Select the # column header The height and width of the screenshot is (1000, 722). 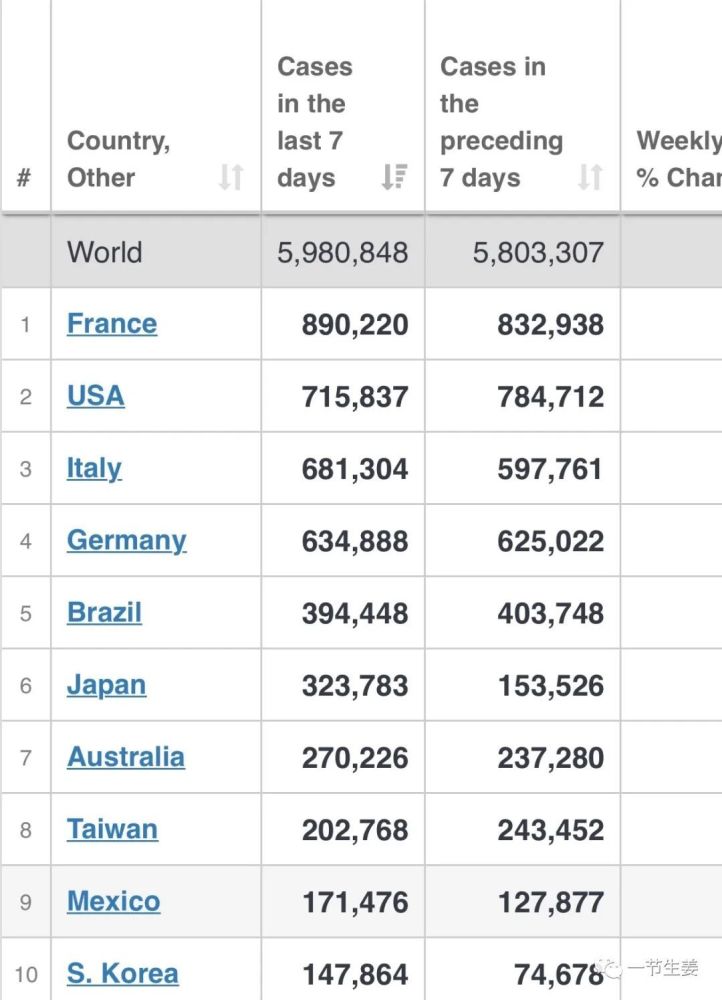click(24, 177)
